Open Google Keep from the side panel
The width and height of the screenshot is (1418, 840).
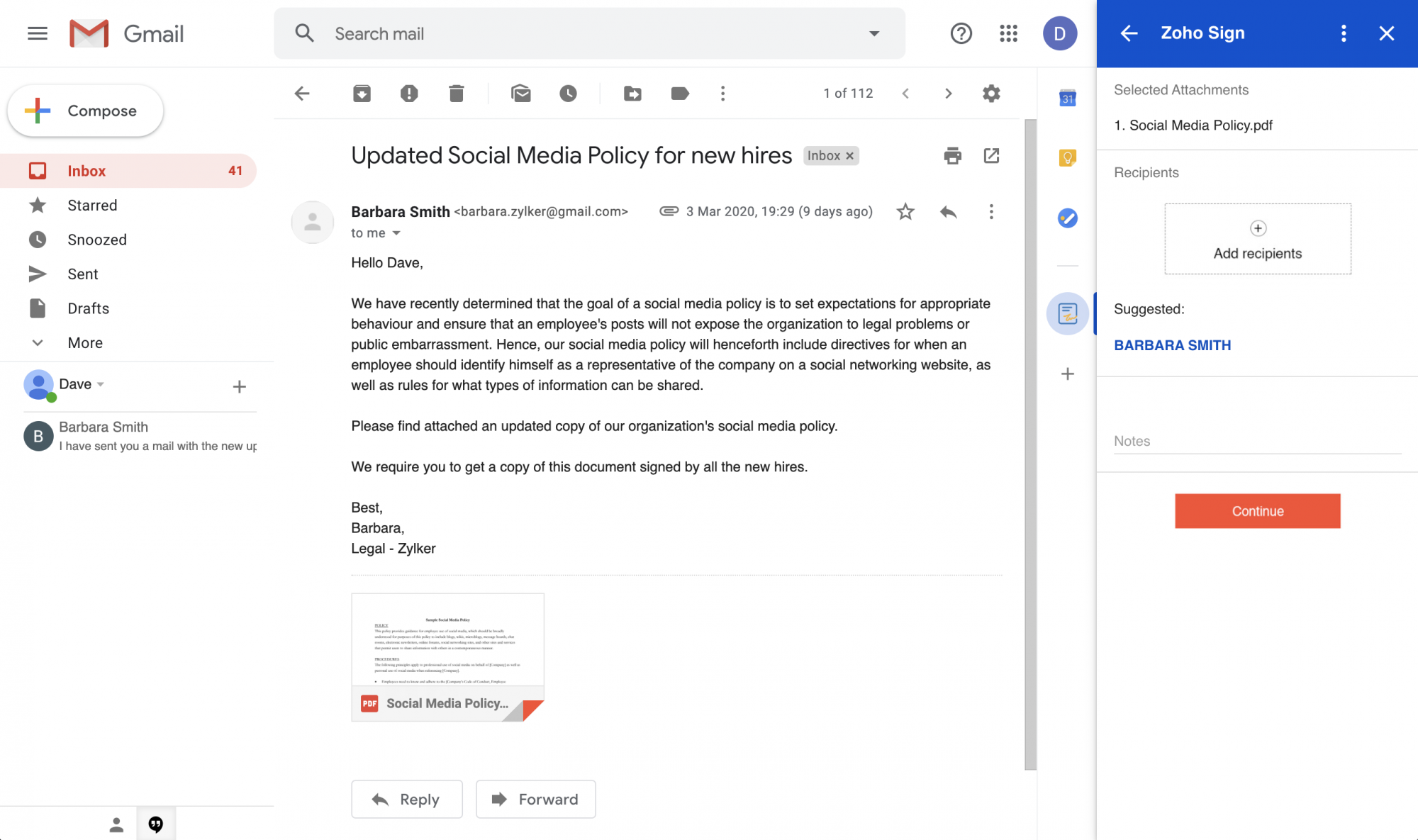1067,157
